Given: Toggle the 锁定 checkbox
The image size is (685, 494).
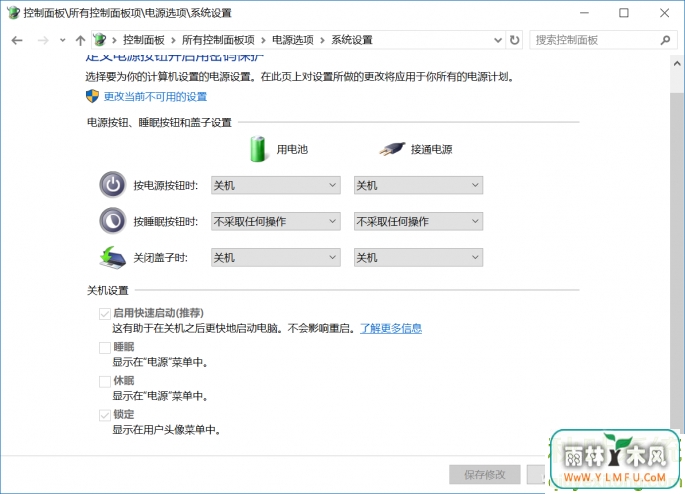Looking at the screenshot, I should pyautogui.click(x=104, y=415).
